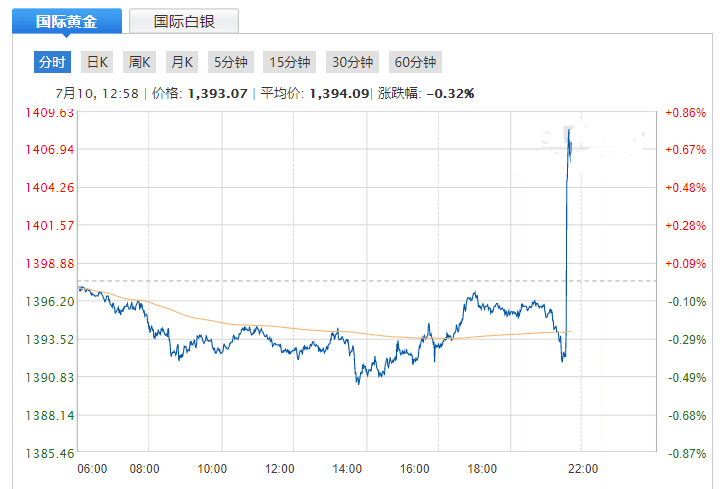Show the 15分钟 interval chart
Viewport: 728px width, 489px height.
point(290,62)
